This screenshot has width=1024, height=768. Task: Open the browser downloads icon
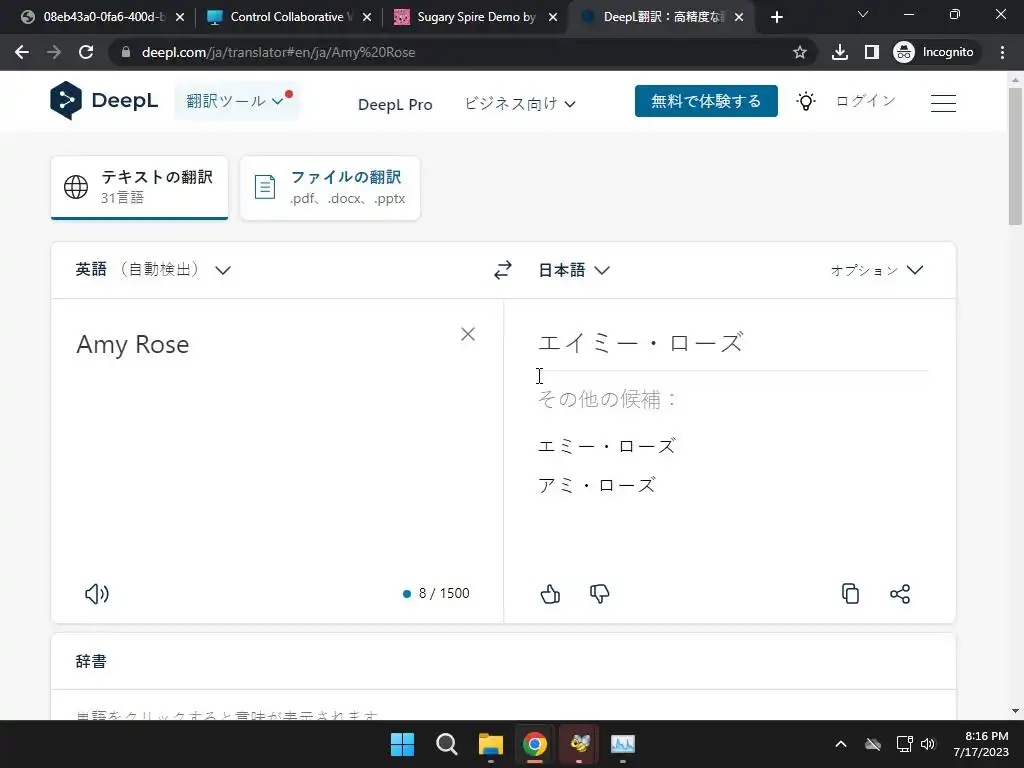pyautogui.click(x=840, y=52)
